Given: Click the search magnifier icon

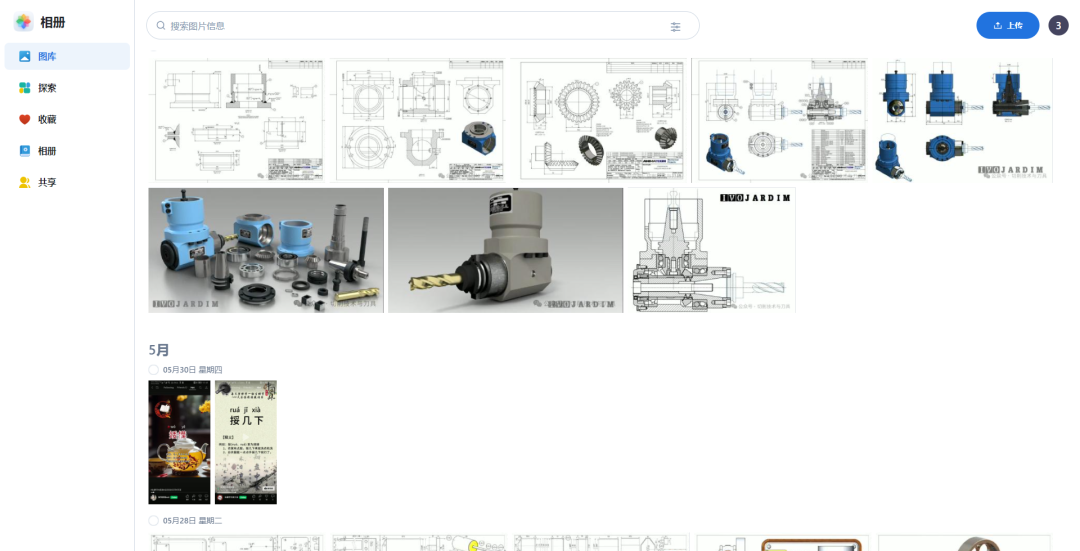Looking at the screenshot, I should (161, 25).
